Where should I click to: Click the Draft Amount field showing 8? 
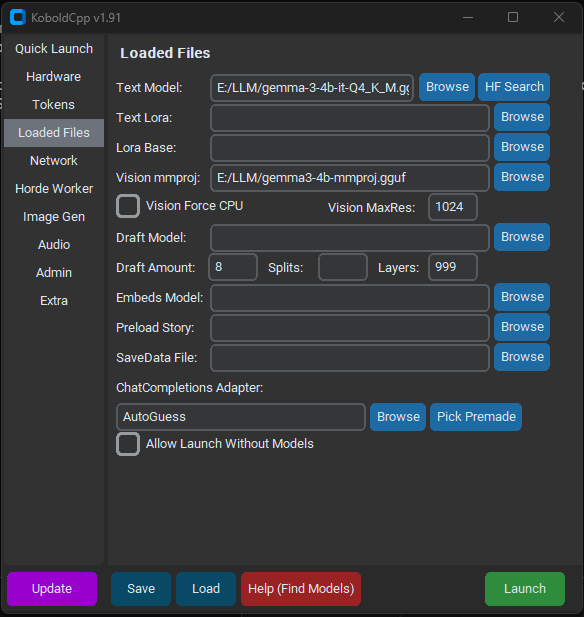(x=233, y=267)
